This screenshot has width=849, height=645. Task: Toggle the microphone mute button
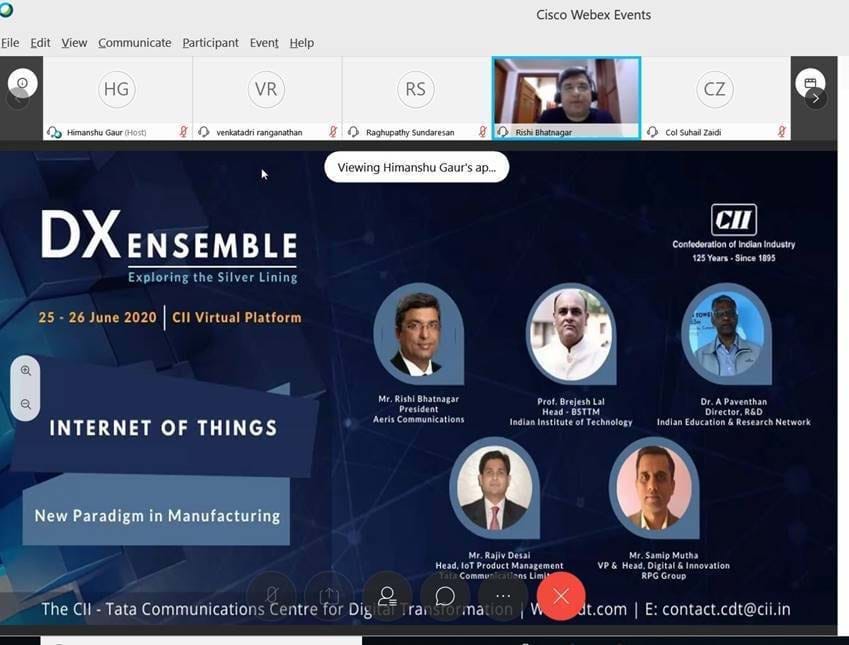tap(271, 596)
